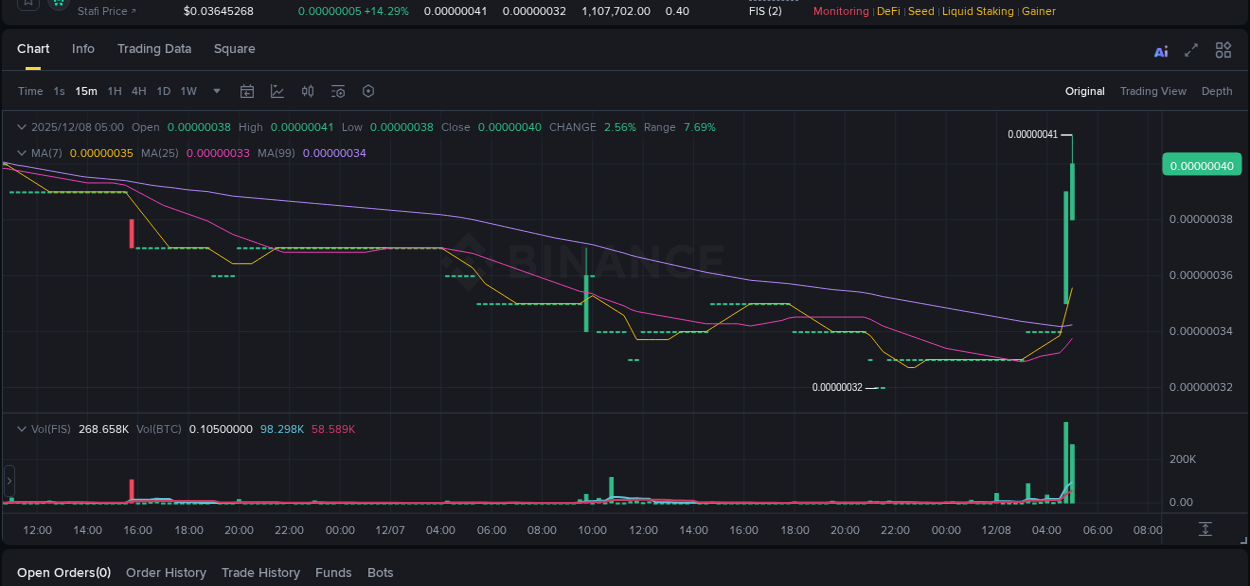This screenshot has height=586, width=1250.
Task: Switch chart to Trading View mode
Action: [x=1153, y=91]
